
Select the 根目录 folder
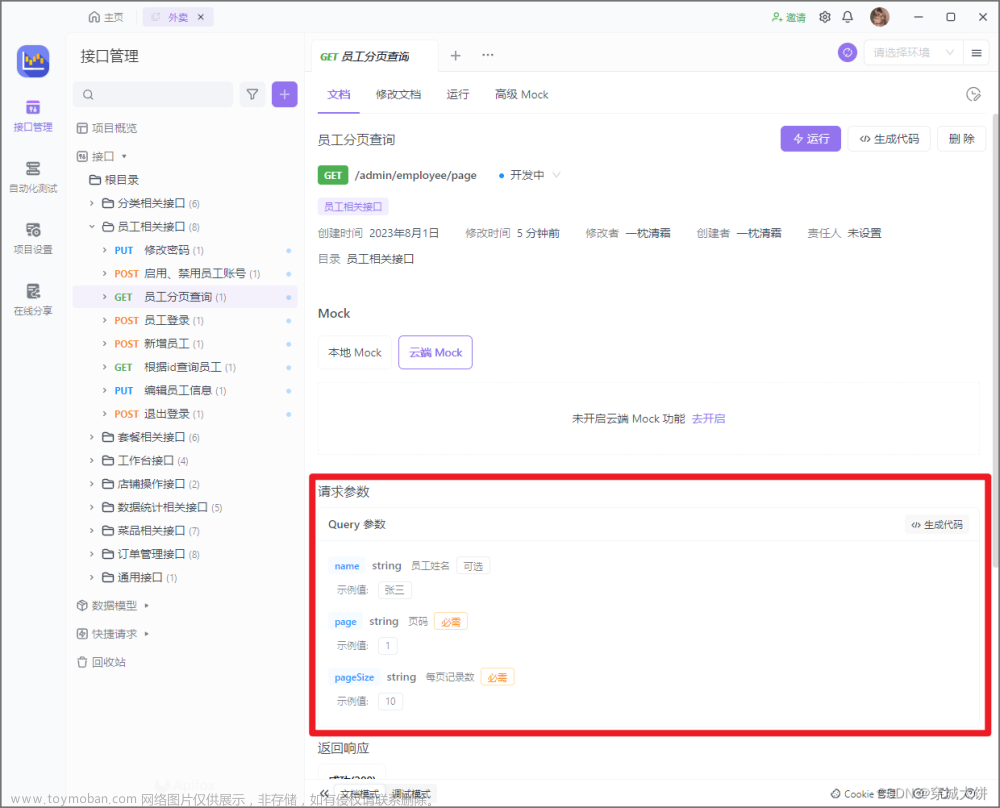tap(114, 180)
